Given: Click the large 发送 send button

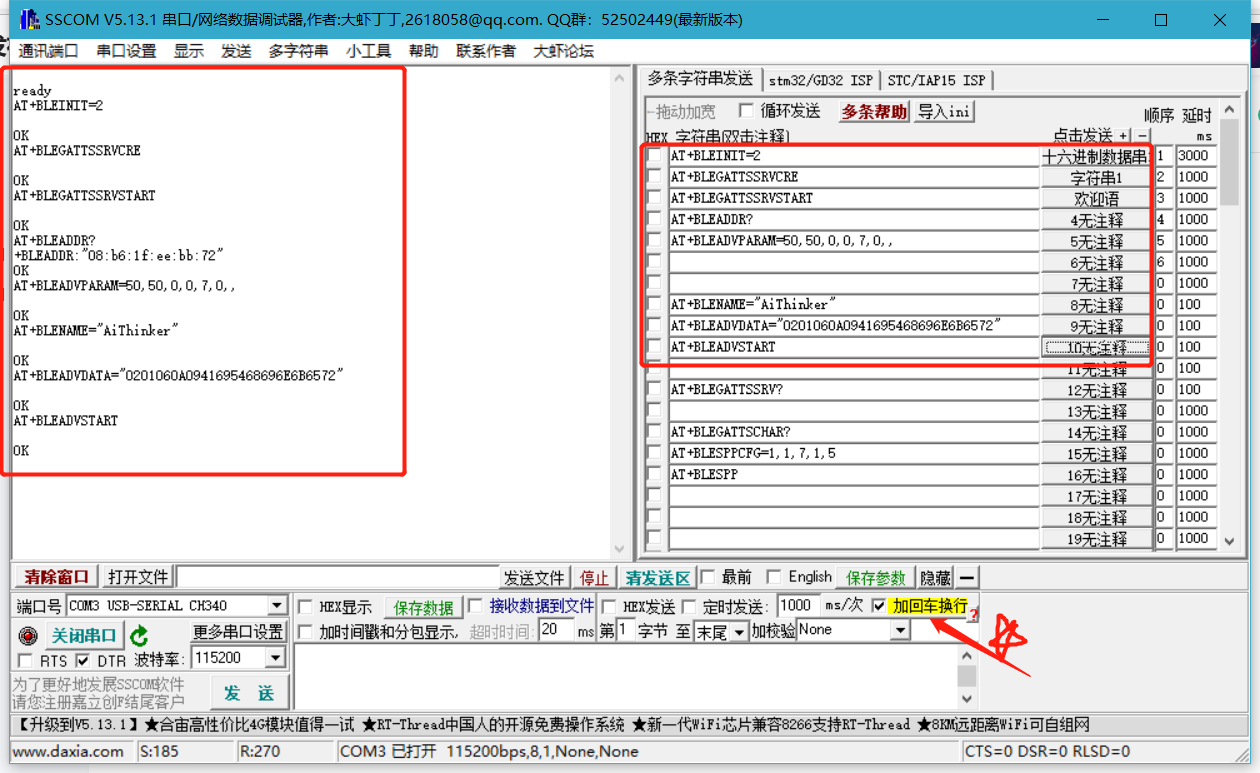Looking at the screenshot, I should (x=249, y=693).
